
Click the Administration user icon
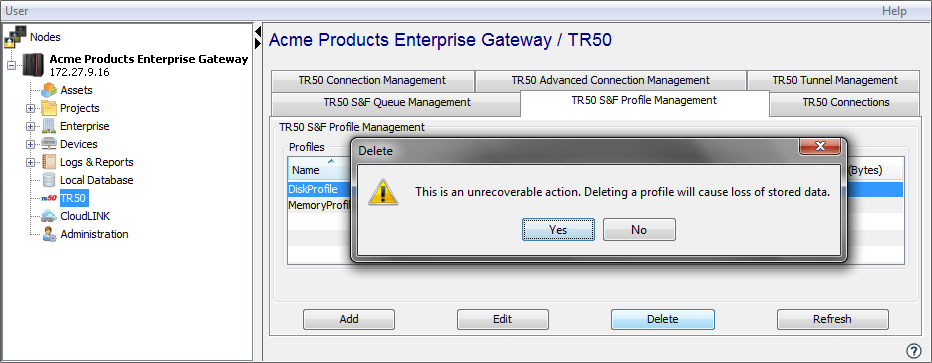click(x=49, y=234)
